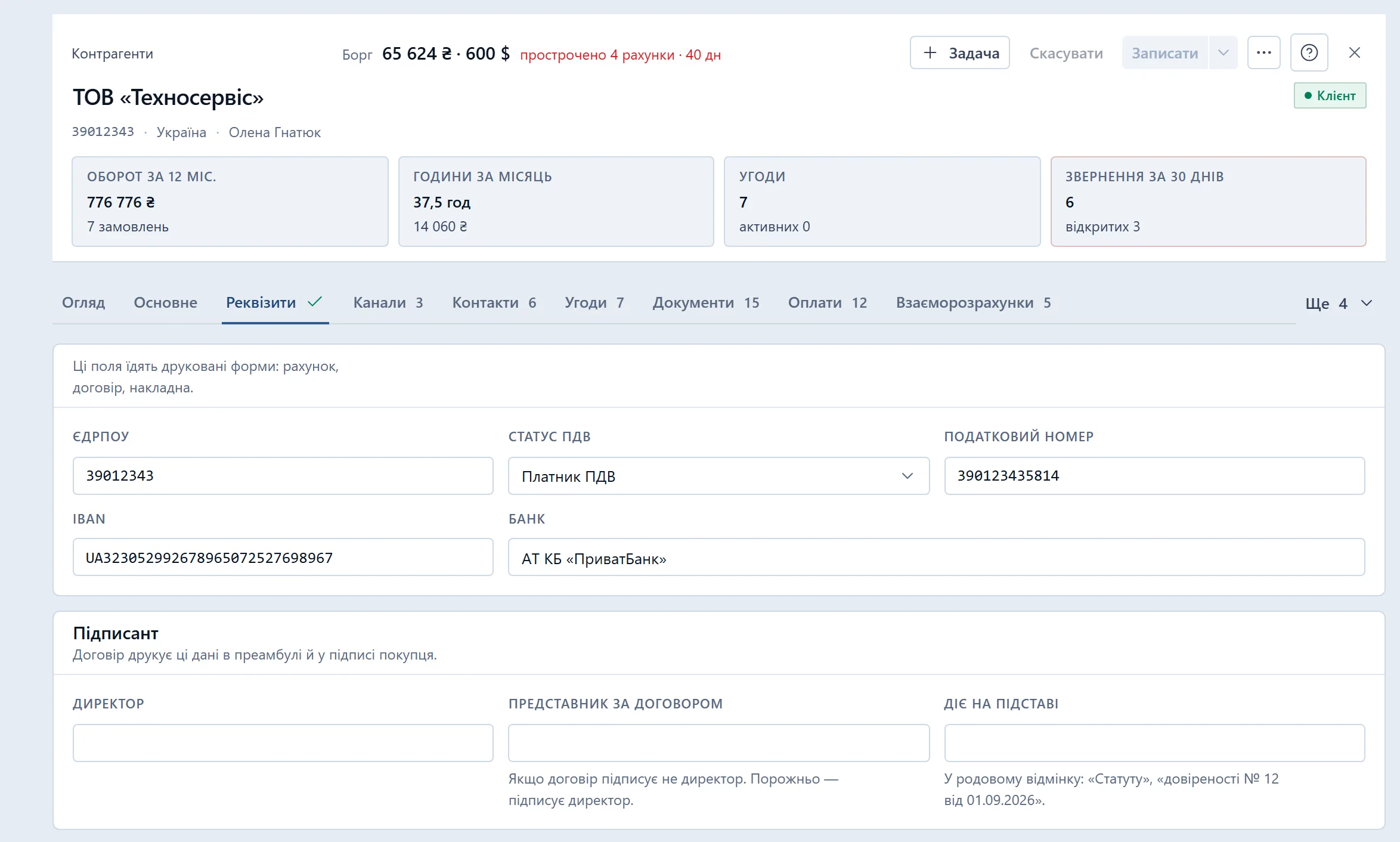This screenshot has height=842, width=1400.
Task: Focus the IBAN input field
Action: pos(283,558)
